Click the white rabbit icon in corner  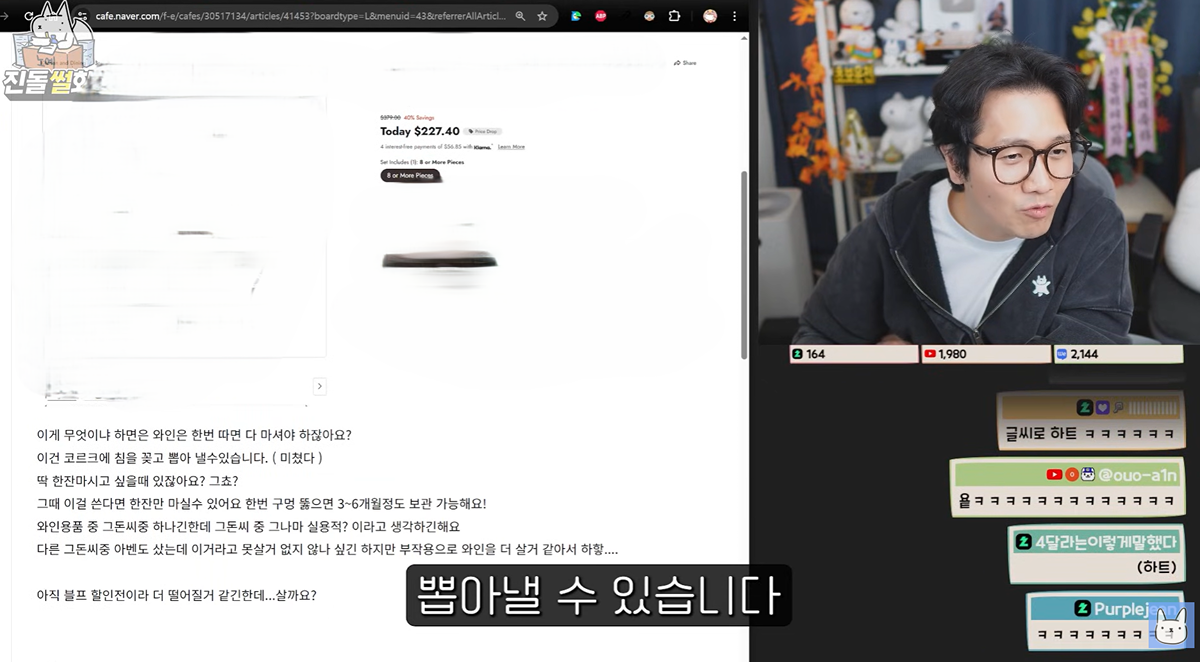(x=1171, y=627)
